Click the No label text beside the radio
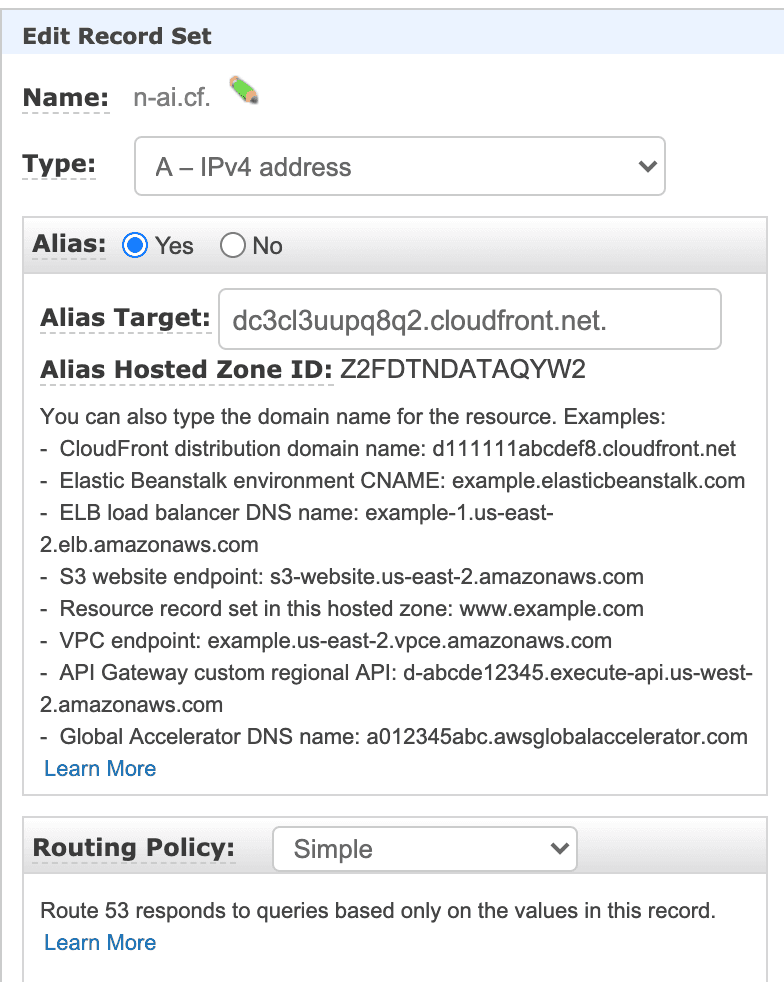This screenshot has width=784, height=982. (x=267, y=246)
